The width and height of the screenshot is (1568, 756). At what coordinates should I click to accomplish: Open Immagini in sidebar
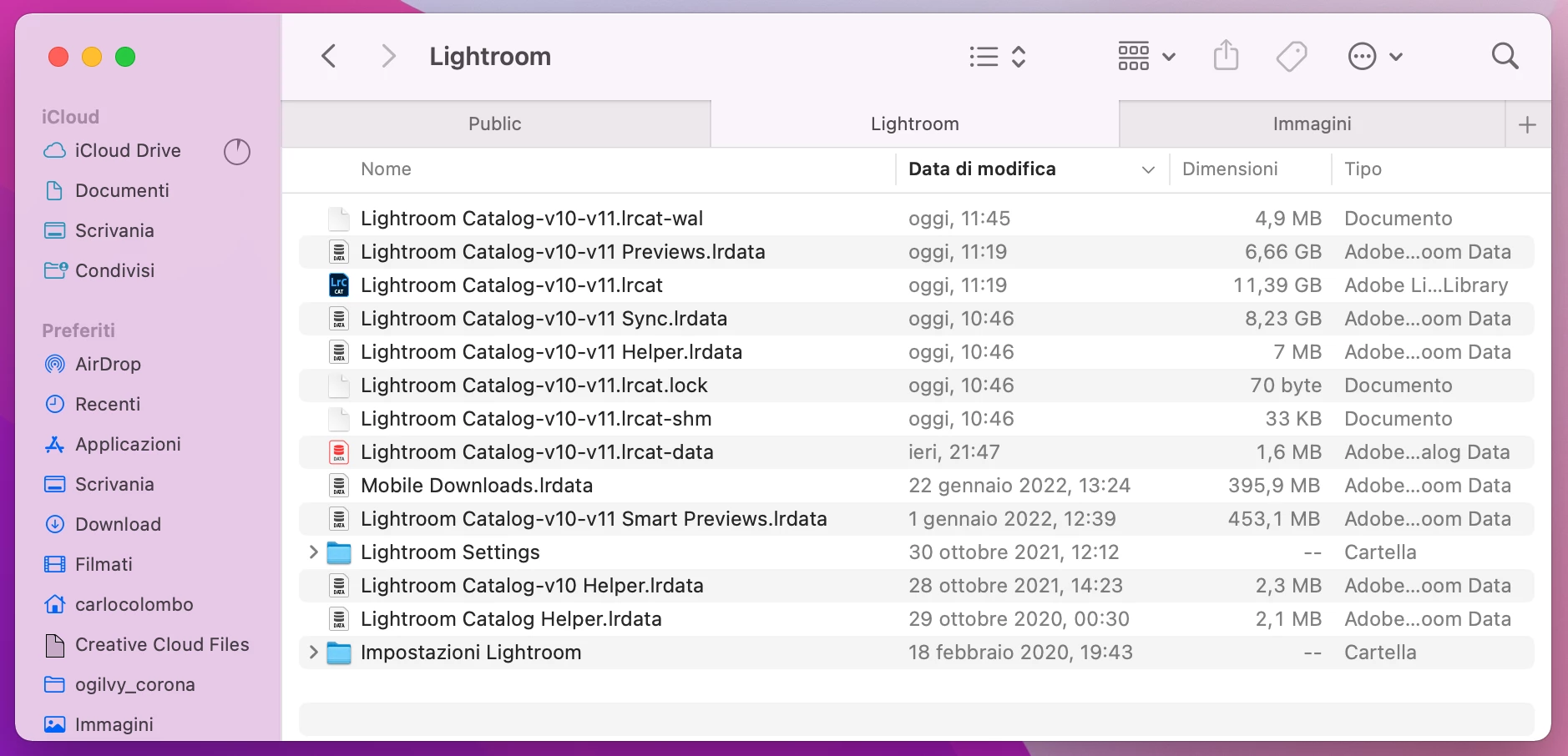point(114,724)
